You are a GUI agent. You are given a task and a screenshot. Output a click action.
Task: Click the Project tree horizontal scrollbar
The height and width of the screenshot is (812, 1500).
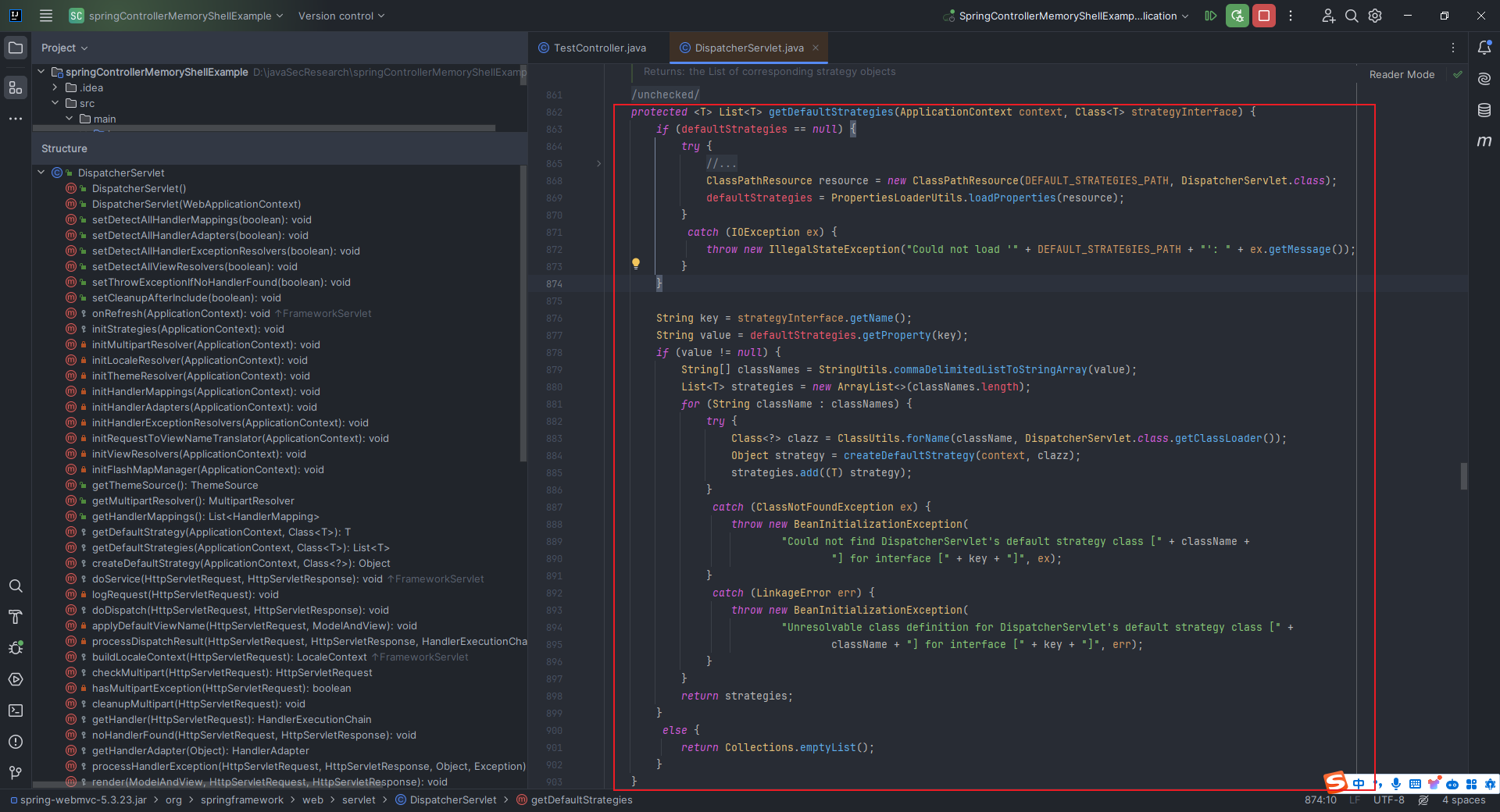click(x=264, y=127)
